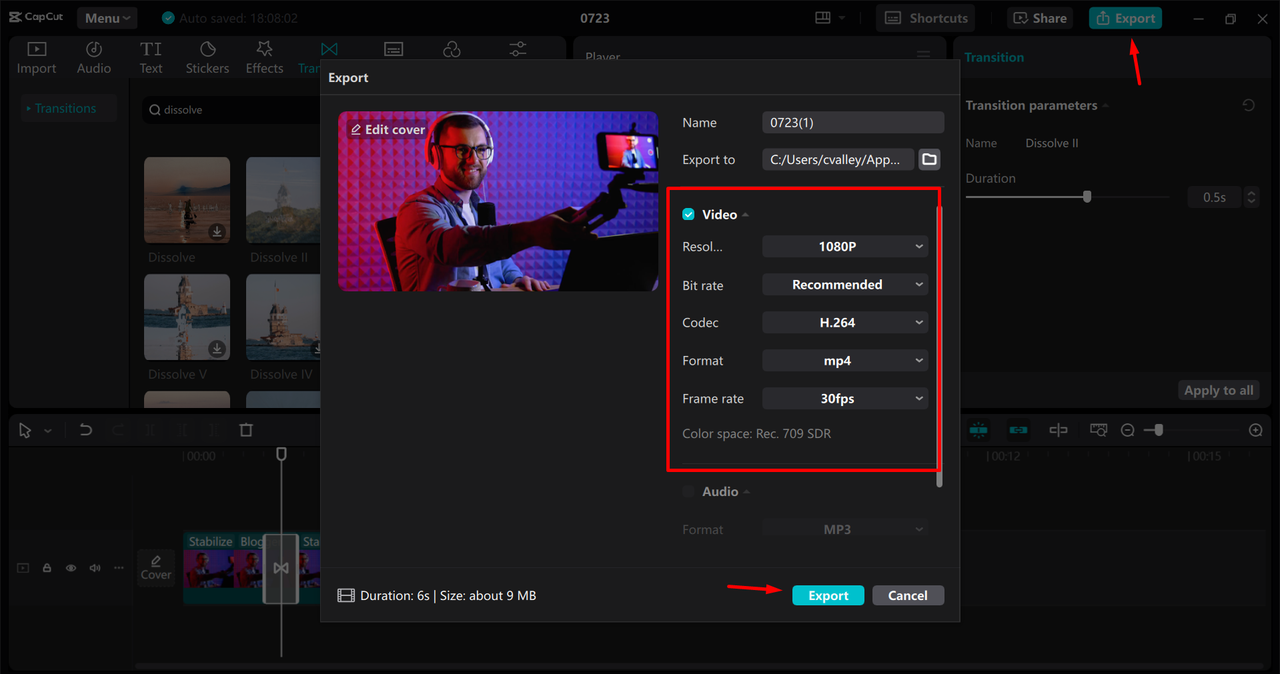Click the timeline zoom slider
Viewport: 1280px width, 674px height.
tap(1193, 430)
